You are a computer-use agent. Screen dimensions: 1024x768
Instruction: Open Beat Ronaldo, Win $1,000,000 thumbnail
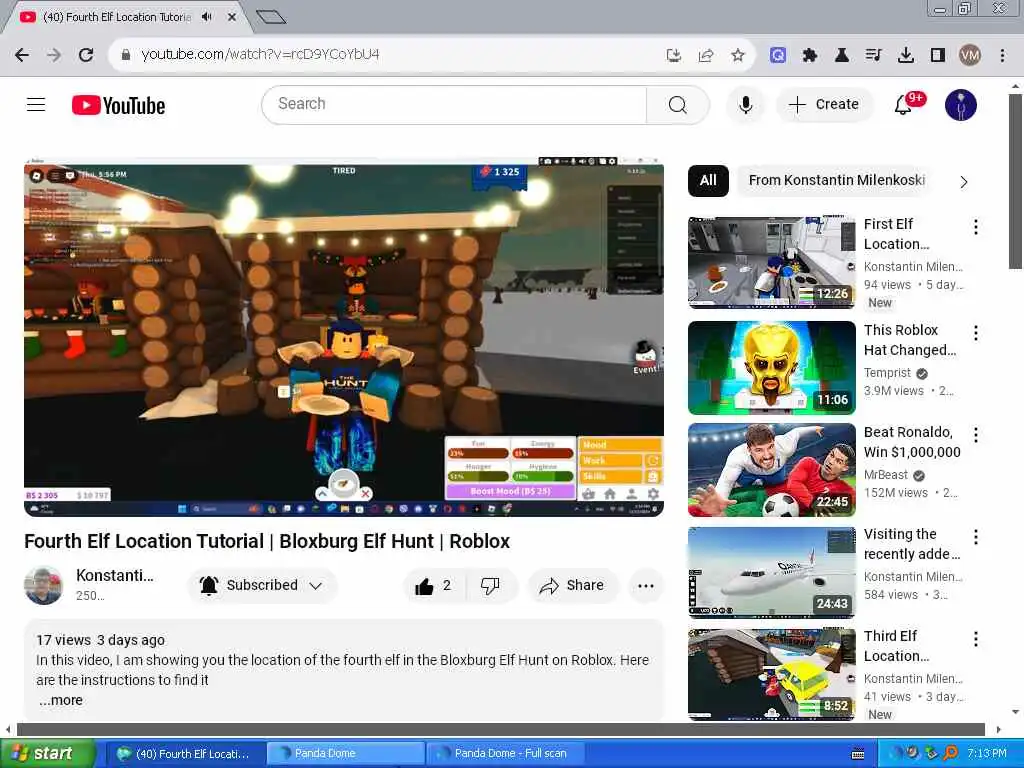772,470
